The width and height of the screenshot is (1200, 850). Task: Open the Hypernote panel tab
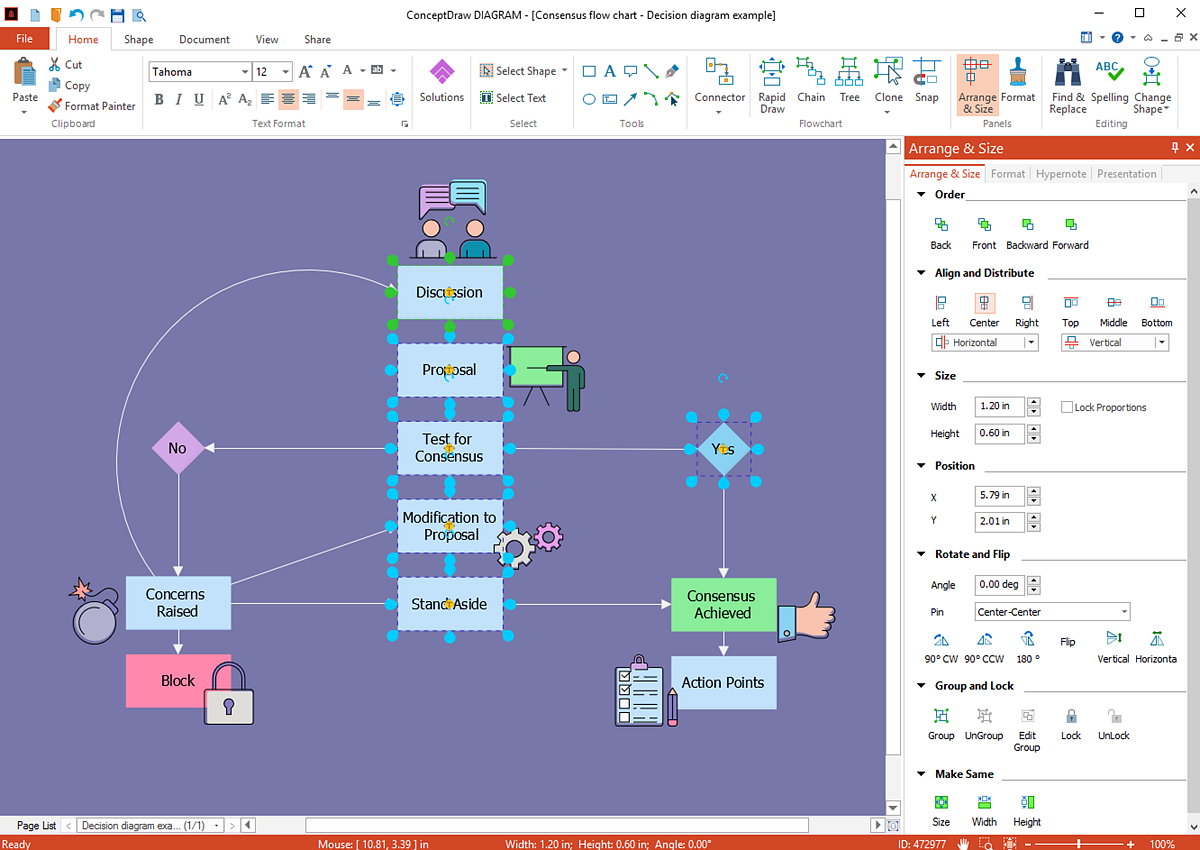point(1061,174)
